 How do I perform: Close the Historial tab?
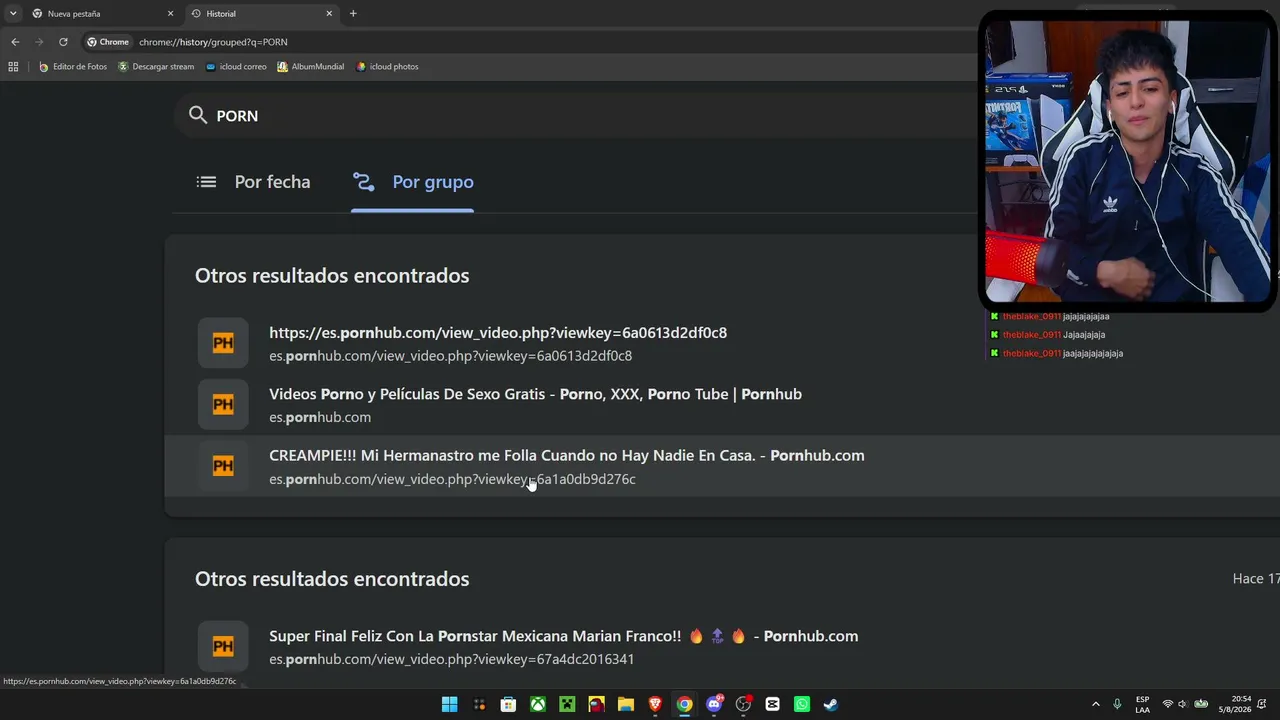tap(329, 14)
